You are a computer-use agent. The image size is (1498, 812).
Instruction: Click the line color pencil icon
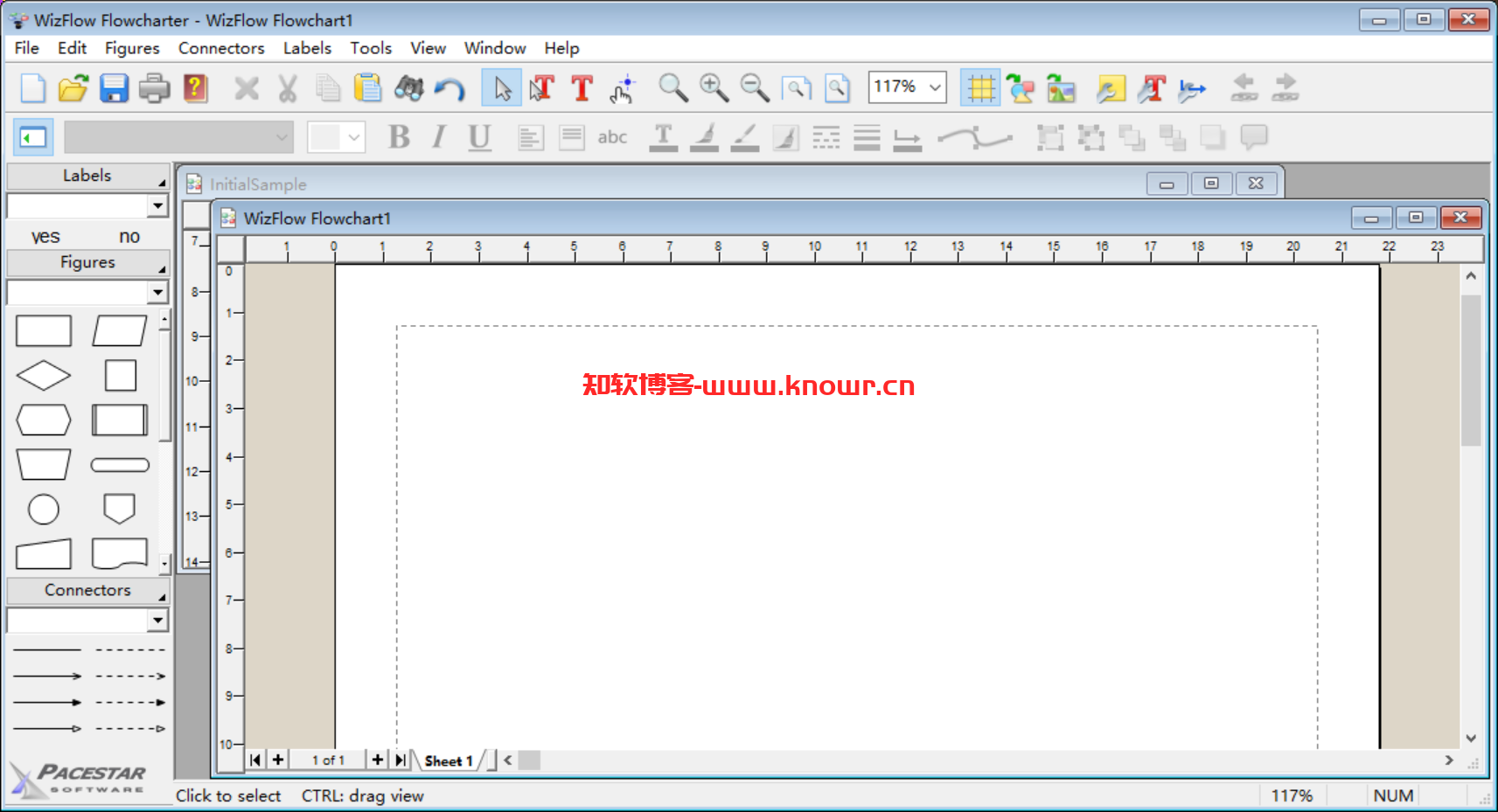[744, 137]
